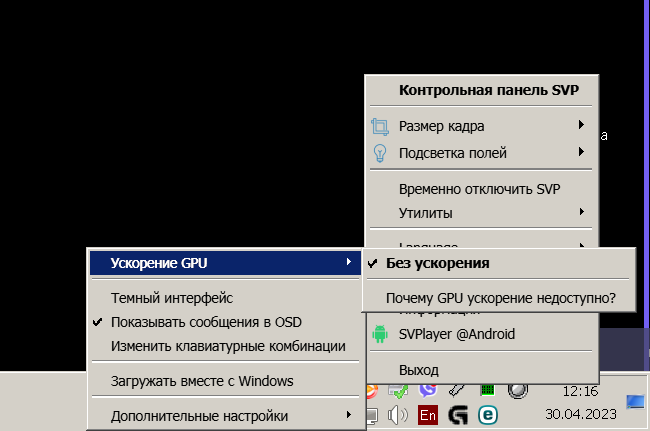
Task: Click the speaker volume tray icon
Action: coord(398,414)
